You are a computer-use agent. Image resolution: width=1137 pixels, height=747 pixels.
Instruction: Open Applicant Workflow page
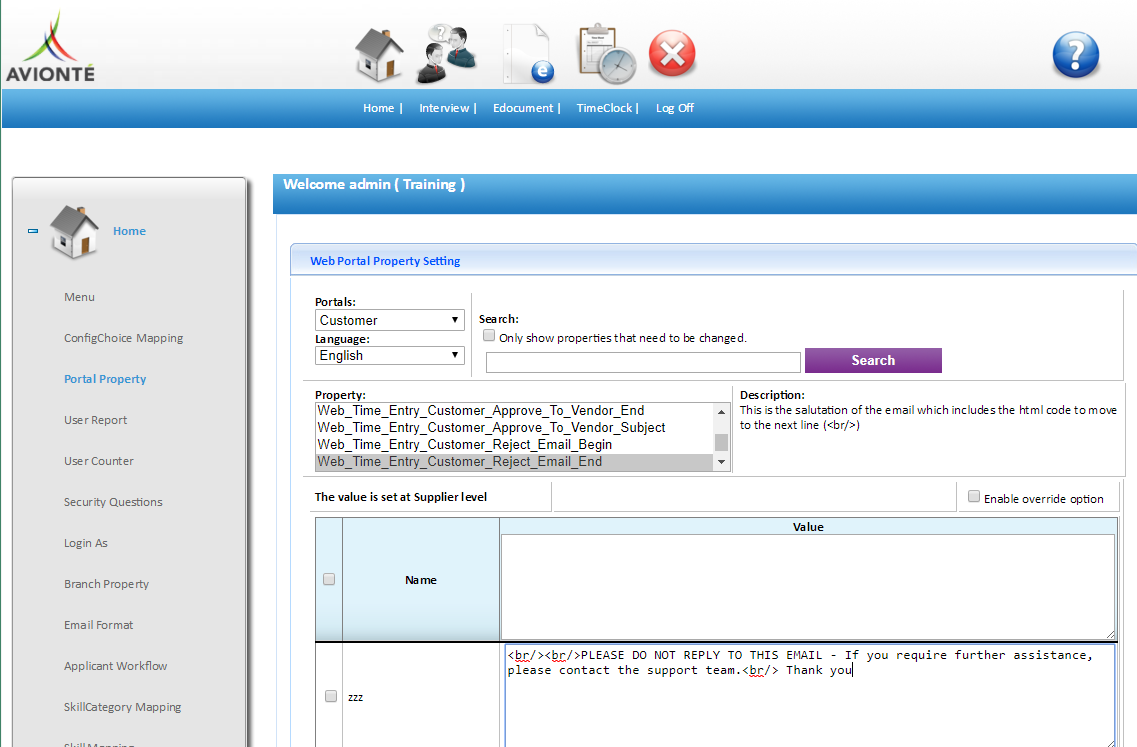pos(115,666)
